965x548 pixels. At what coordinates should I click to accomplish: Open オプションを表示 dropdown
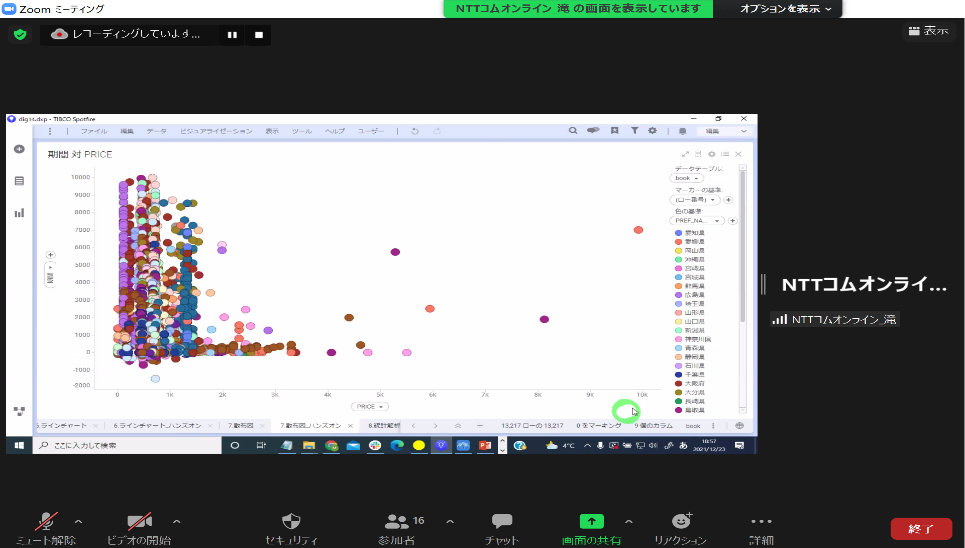coord(785,9)
